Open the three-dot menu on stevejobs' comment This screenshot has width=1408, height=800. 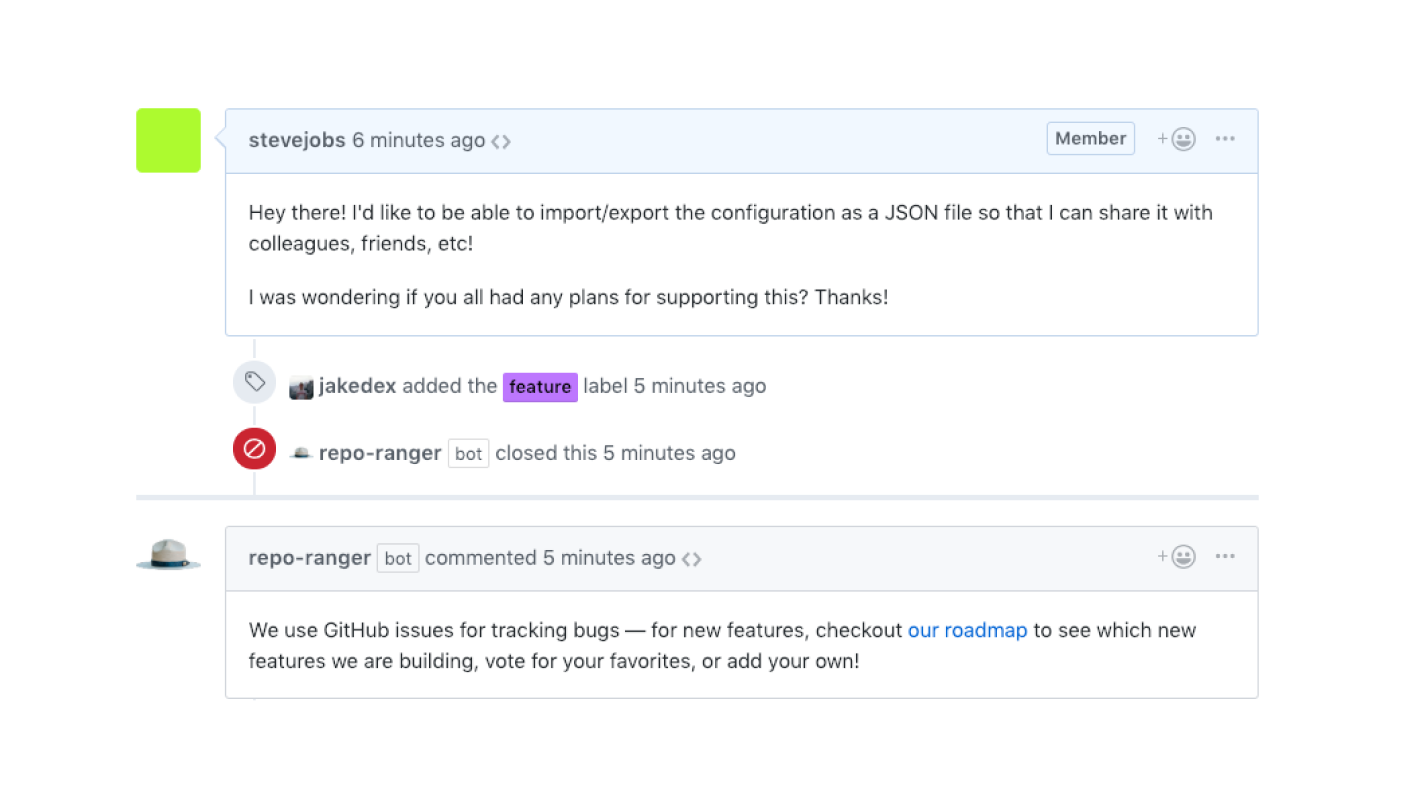click(x=1225, y=139)
